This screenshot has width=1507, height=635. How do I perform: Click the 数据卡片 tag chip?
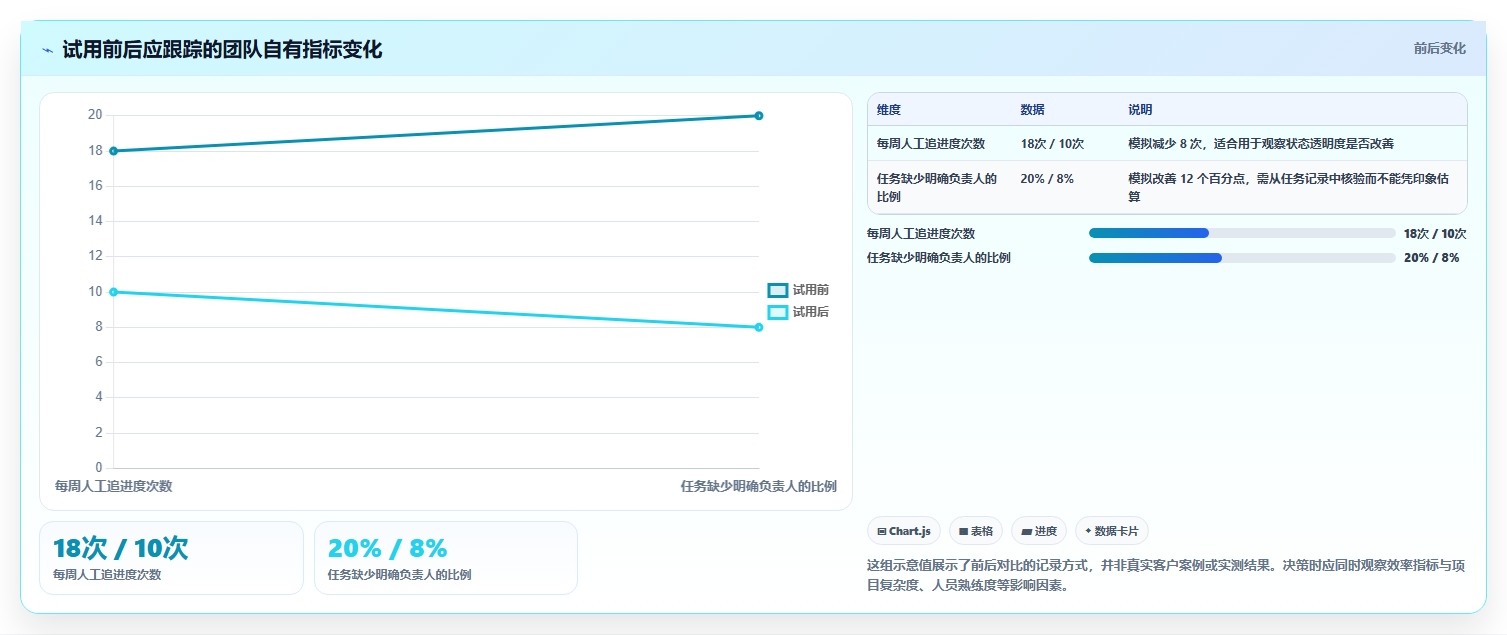1112,531
